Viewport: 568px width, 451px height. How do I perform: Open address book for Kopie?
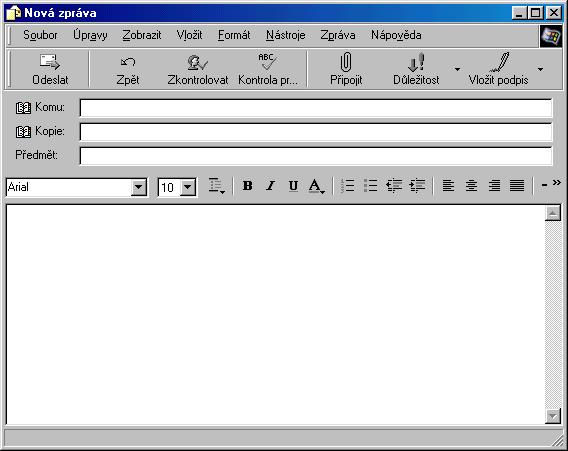[24, 132]
